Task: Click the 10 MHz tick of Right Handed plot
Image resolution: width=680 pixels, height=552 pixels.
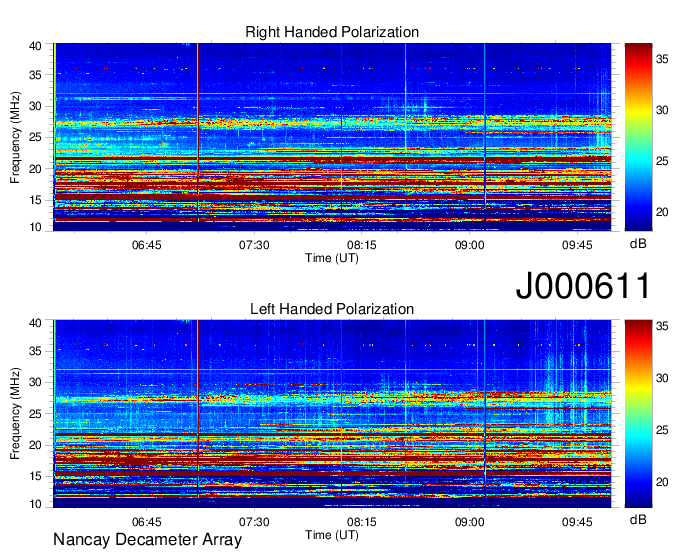Action: click(35, 227)
